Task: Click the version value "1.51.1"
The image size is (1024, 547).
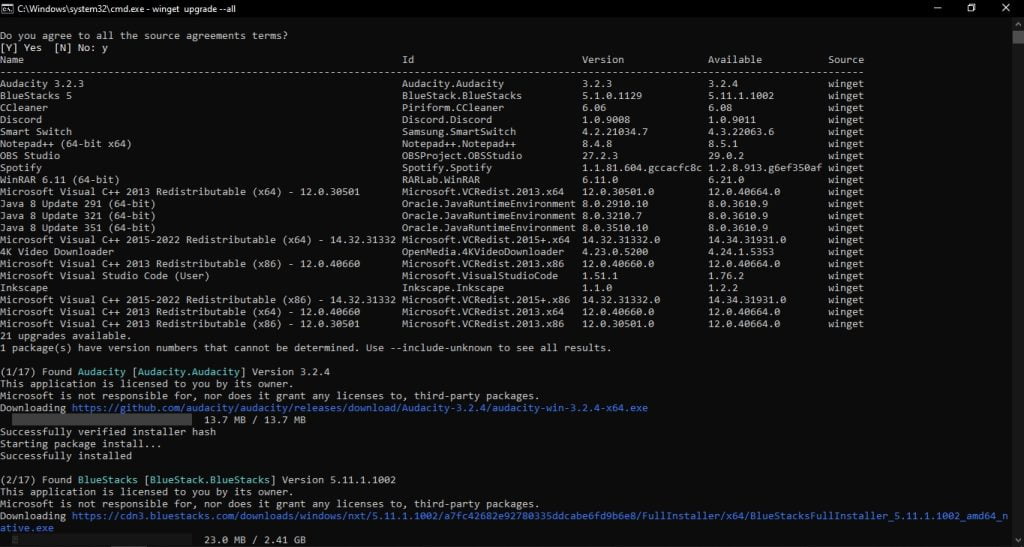Action: pyautogui.click(x=600, y=275)
